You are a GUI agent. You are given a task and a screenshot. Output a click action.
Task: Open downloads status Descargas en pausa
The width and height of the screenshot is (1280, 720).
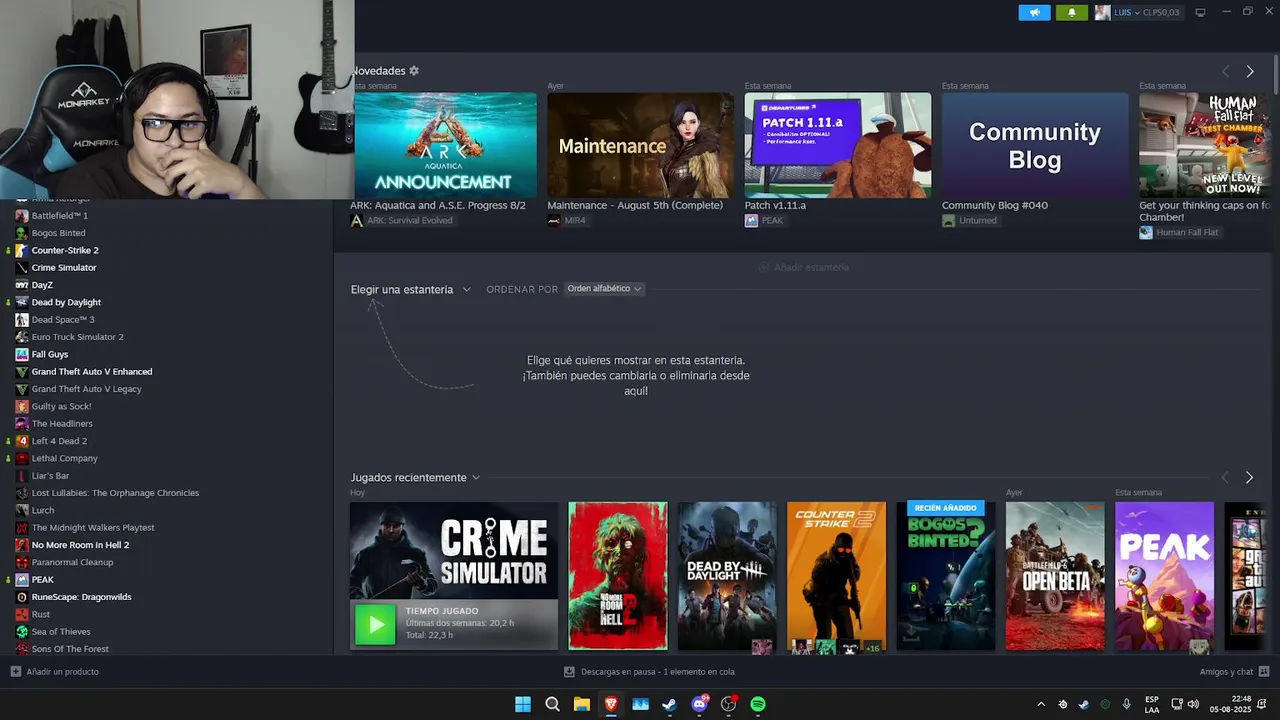(649, 672)
